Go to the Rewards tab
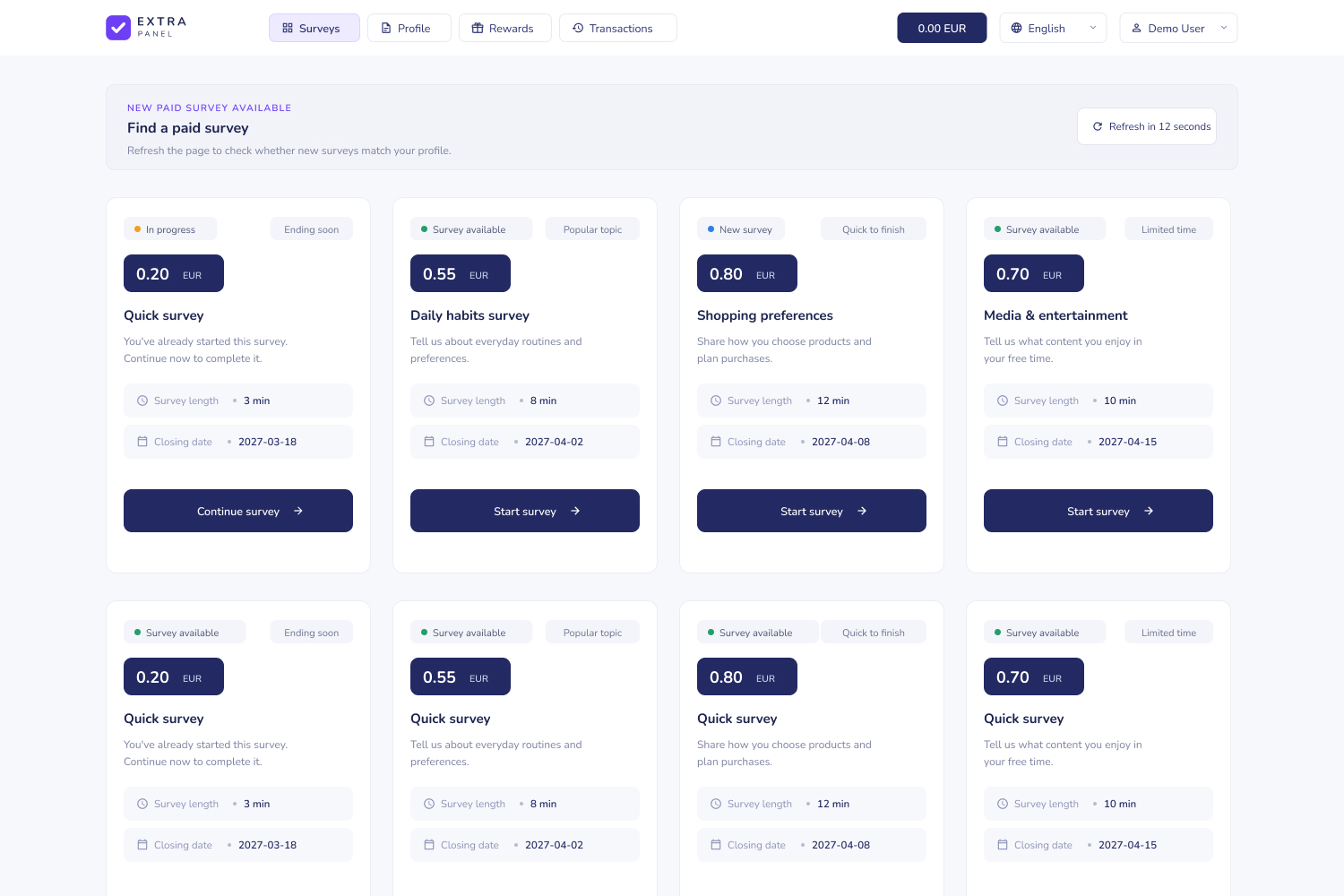This screenshot has width=1344, height=896. (504, 28)
